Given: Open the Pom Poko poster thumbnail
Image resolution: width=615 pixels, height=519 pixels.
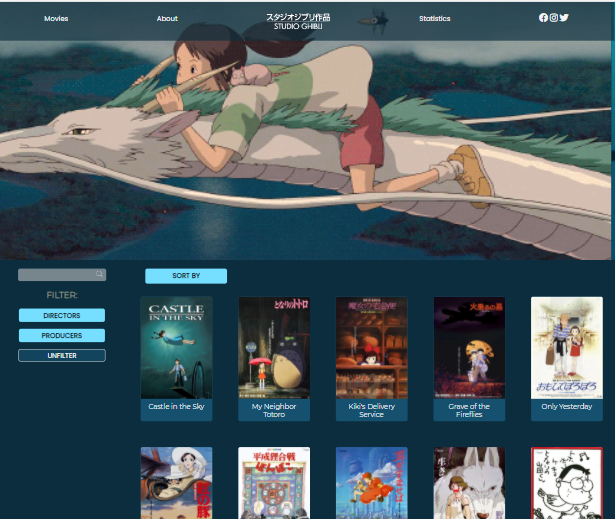Looking at the screenshot, I should coord(274,483).
